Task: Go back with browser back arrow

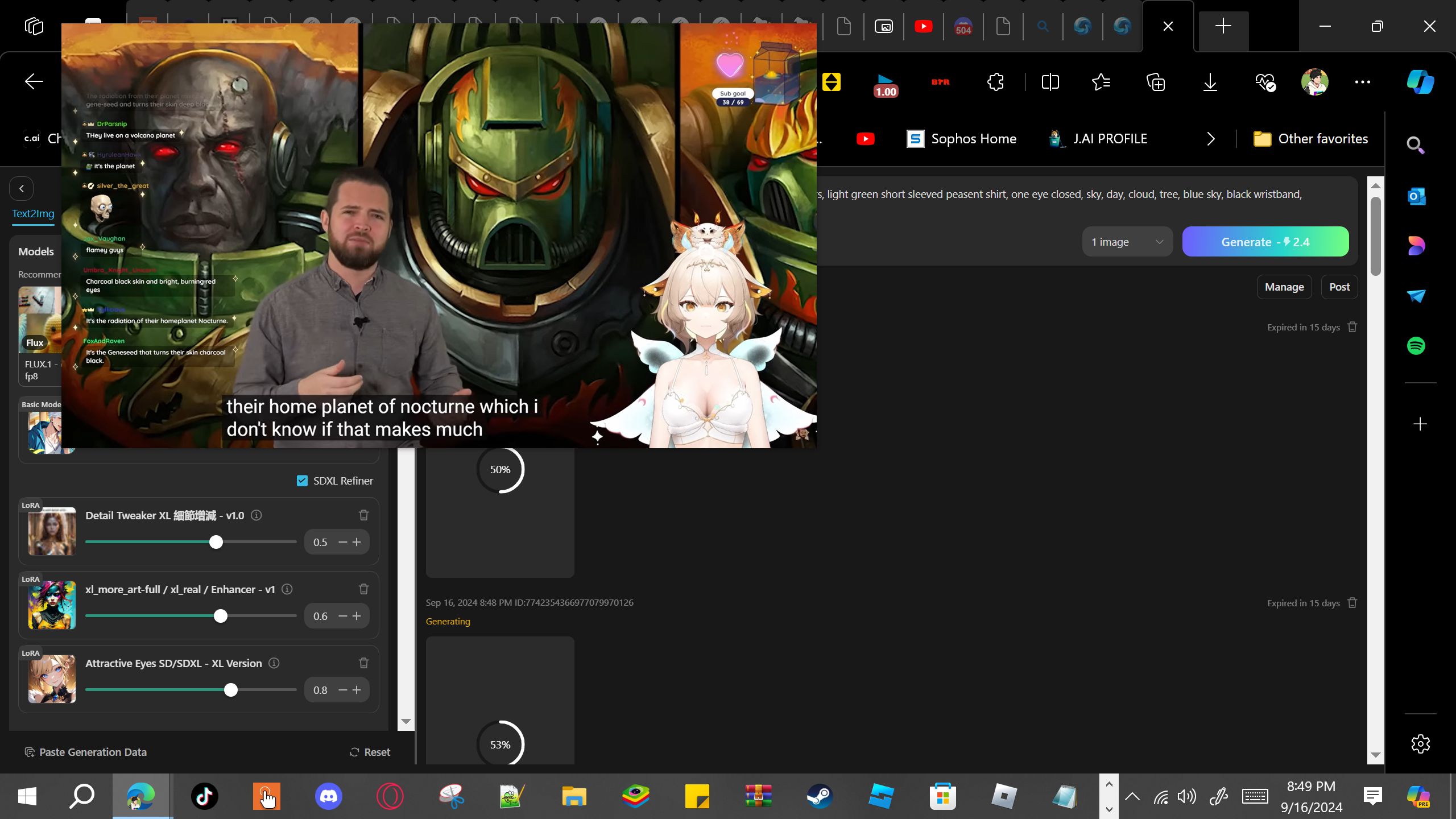Action: click(34, 82)
